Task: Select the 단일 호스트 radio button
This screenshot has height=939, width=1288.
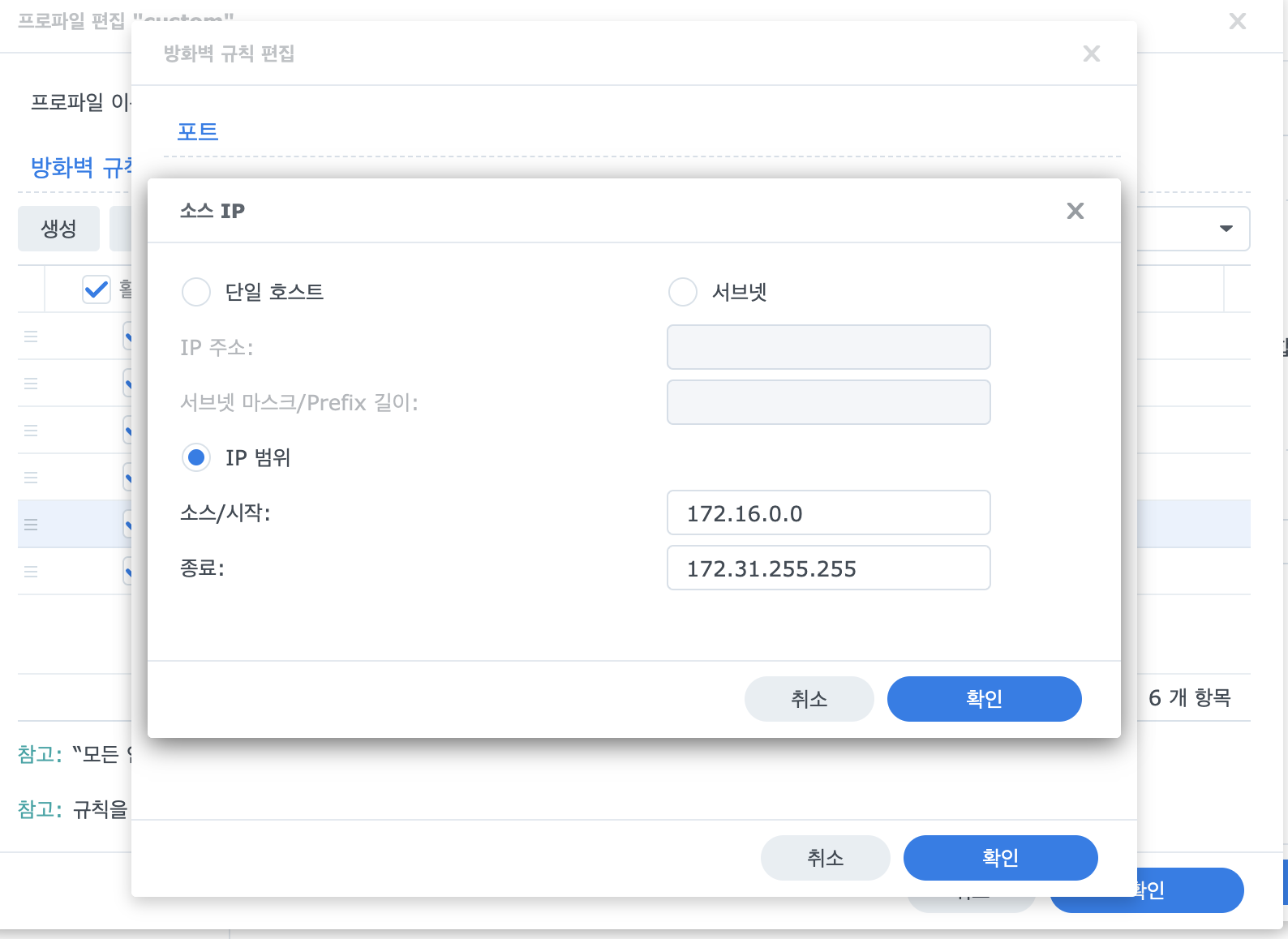Action: point(196,292)
